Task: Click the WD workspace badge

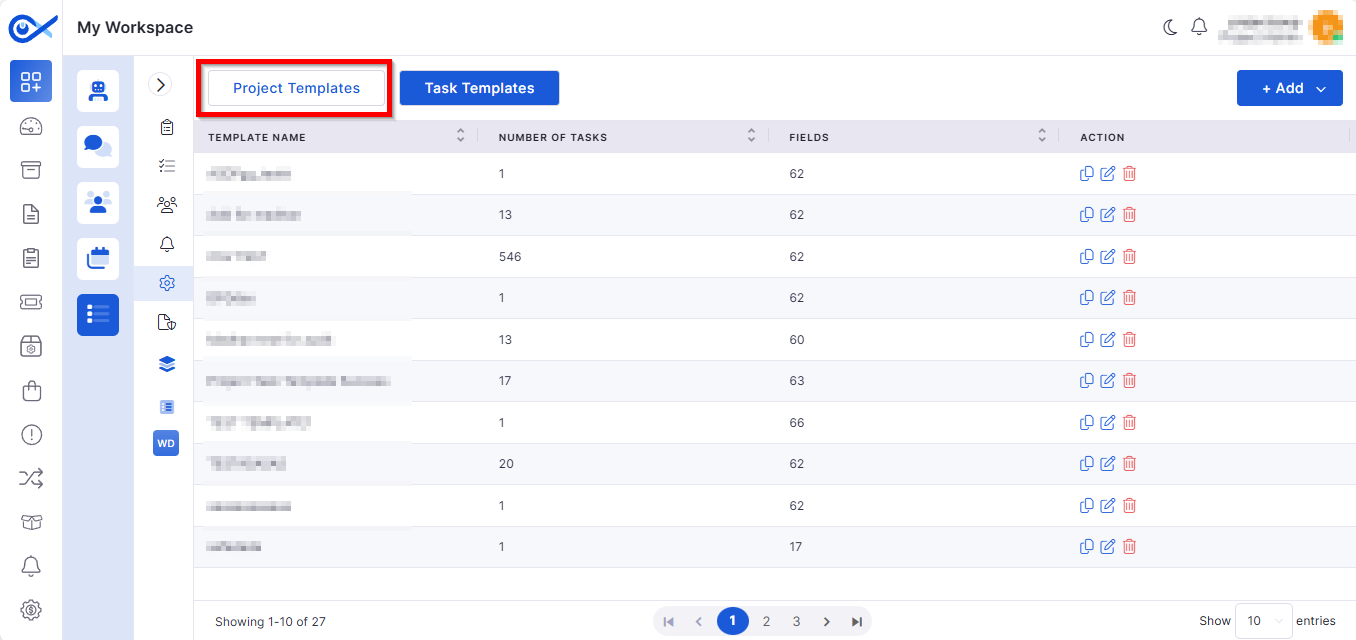Action: pyautogui.click(x=166, y=443)
